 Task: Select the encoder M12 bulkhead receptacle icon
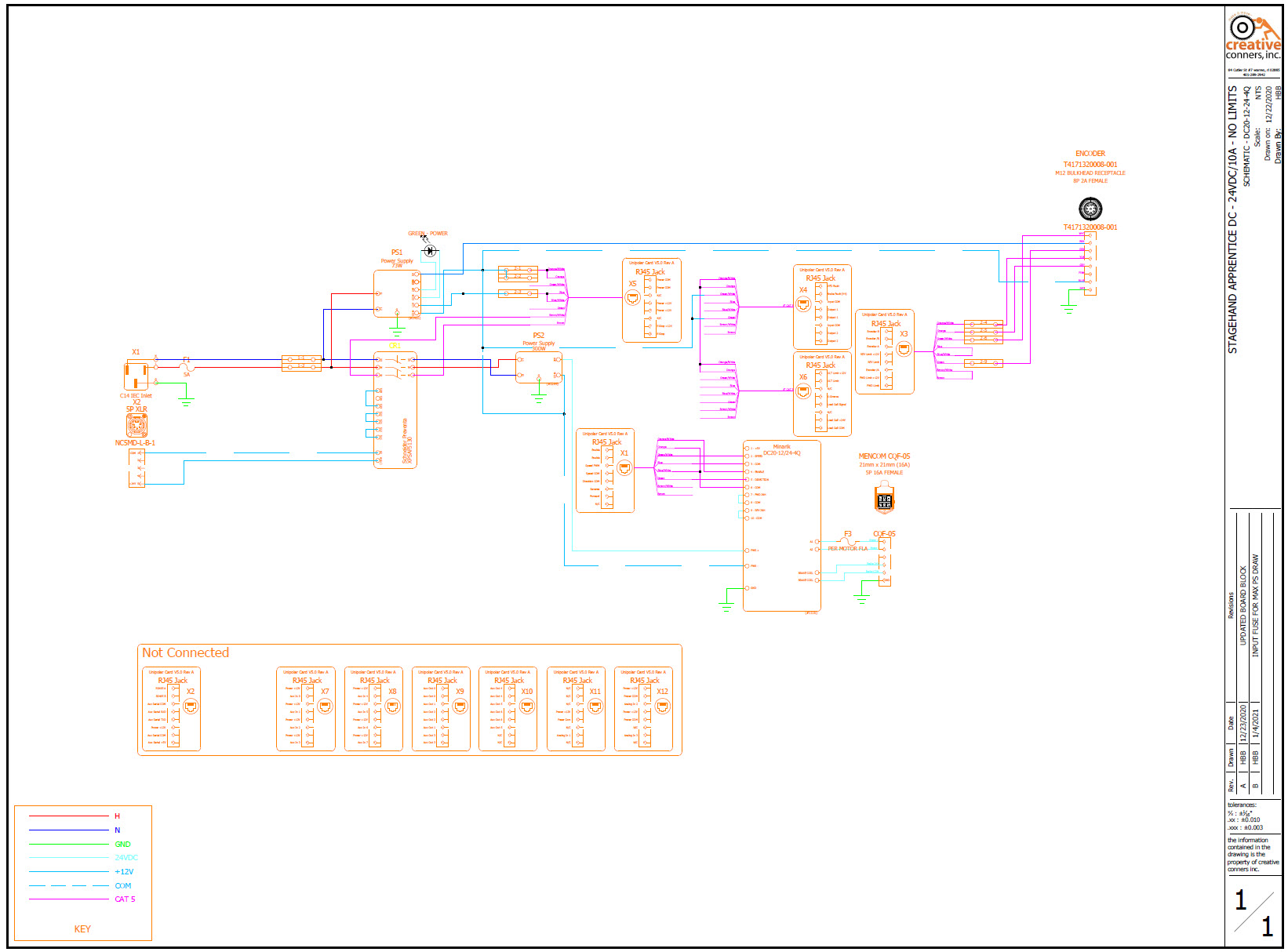pos(1090,209)
